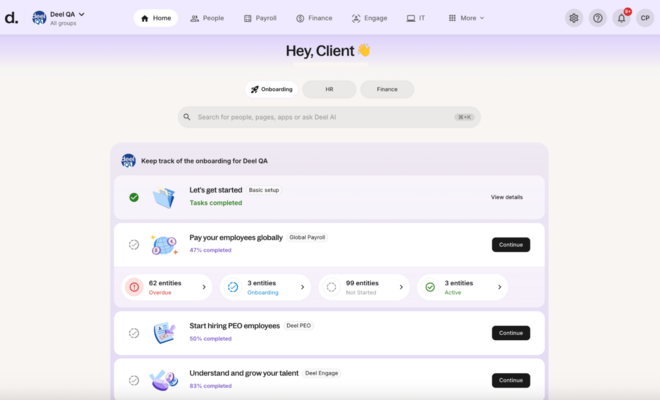Click the Deel PEO tag
The image size is (660, 400).
pyautogui.click(x=298, y=326)
